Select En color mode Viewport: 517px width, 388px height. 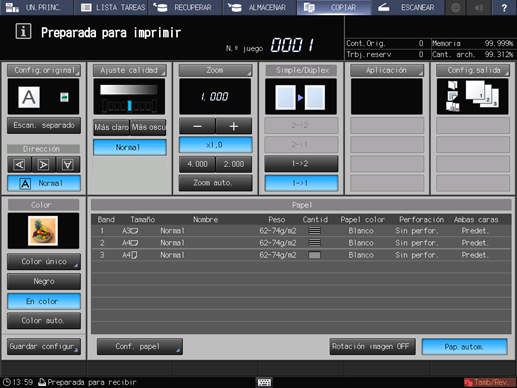click(x=44, y=301)
